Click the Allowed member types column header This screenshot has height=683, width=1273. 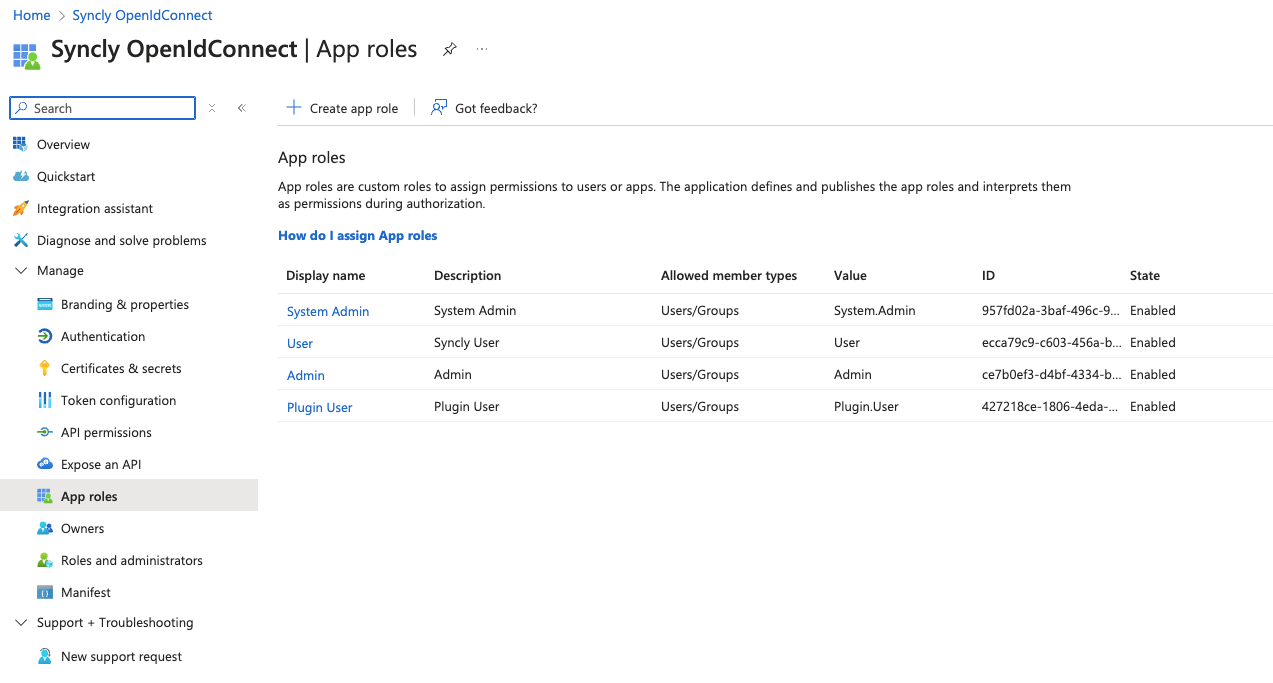[x=729, y=275]
